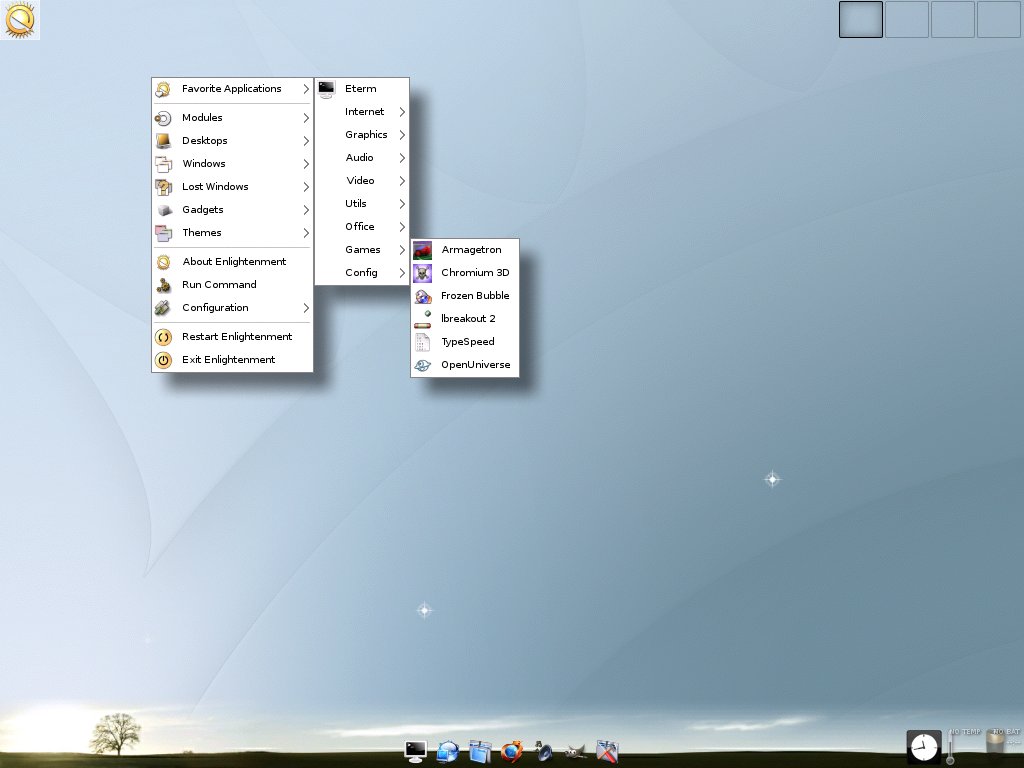
Task: Click the TypeSpeed document icon
Action: coord(423,342)
